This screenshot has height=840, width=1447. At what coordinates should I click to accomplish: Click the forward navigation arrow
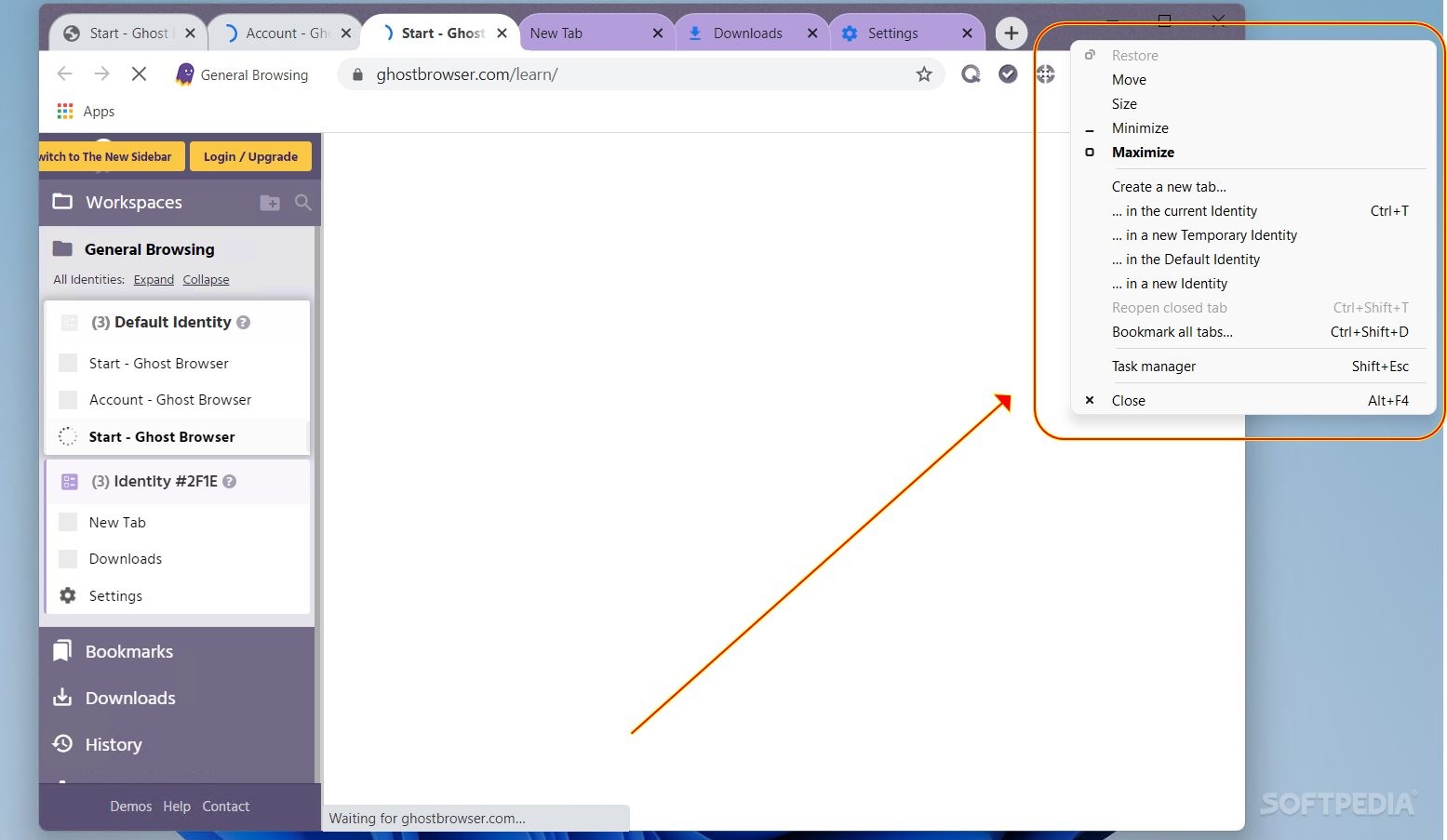tap(101, 74)
